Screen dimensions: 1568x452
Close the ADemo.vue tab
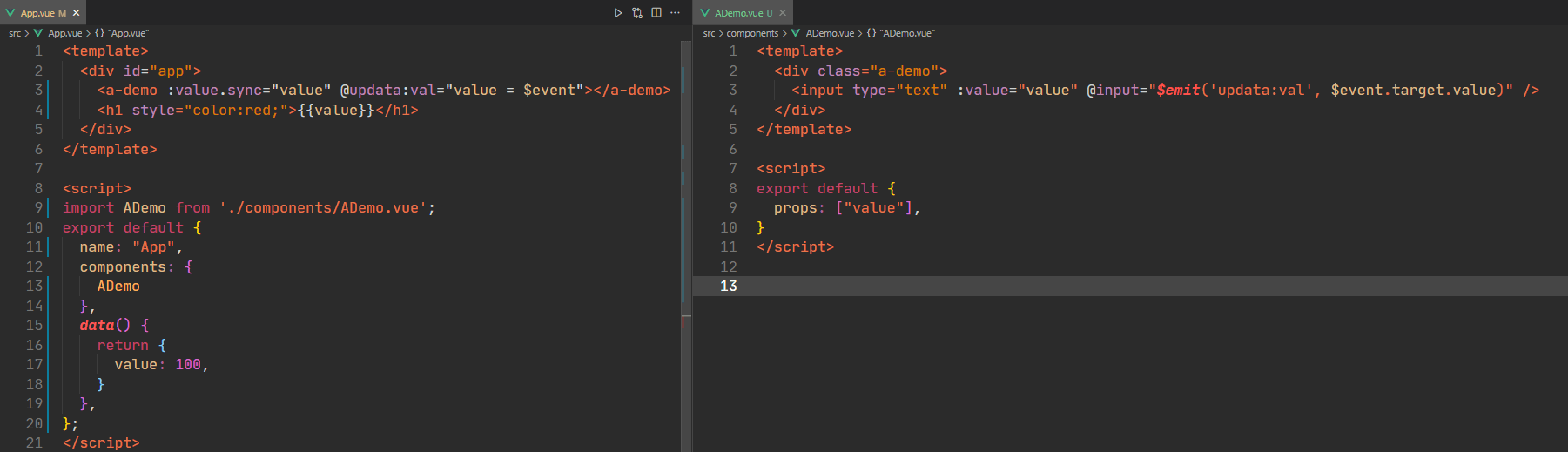point(783,12)
